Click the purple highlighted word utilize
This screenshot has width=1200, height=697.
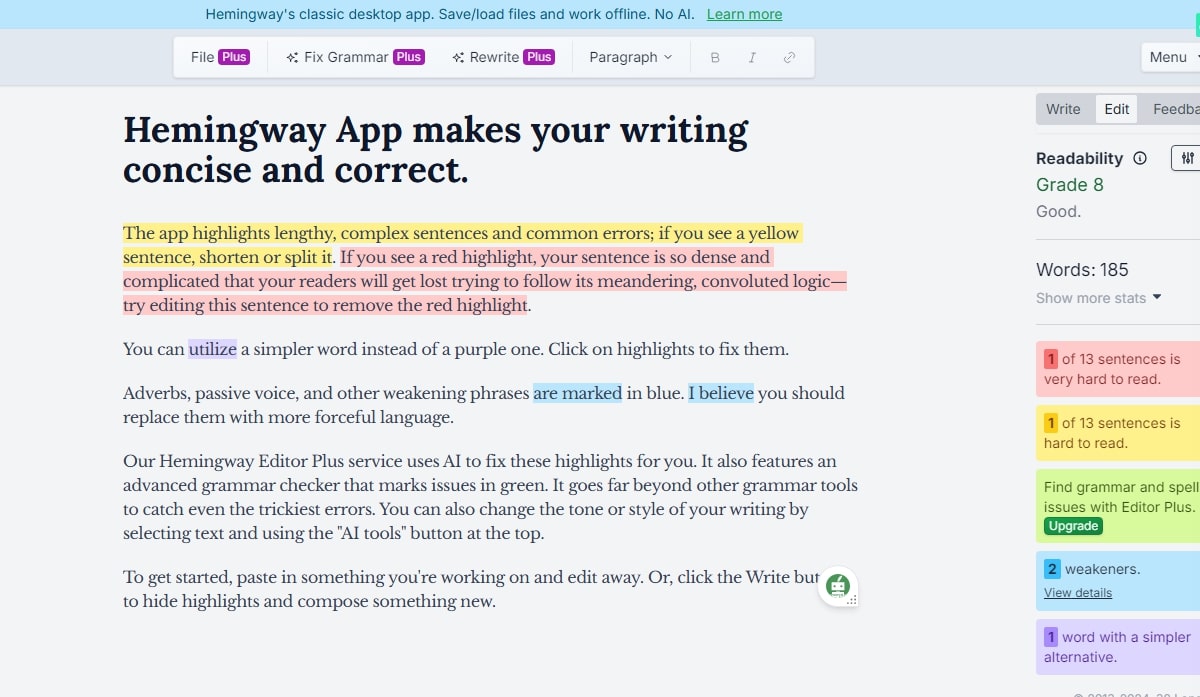coord(212,349)
